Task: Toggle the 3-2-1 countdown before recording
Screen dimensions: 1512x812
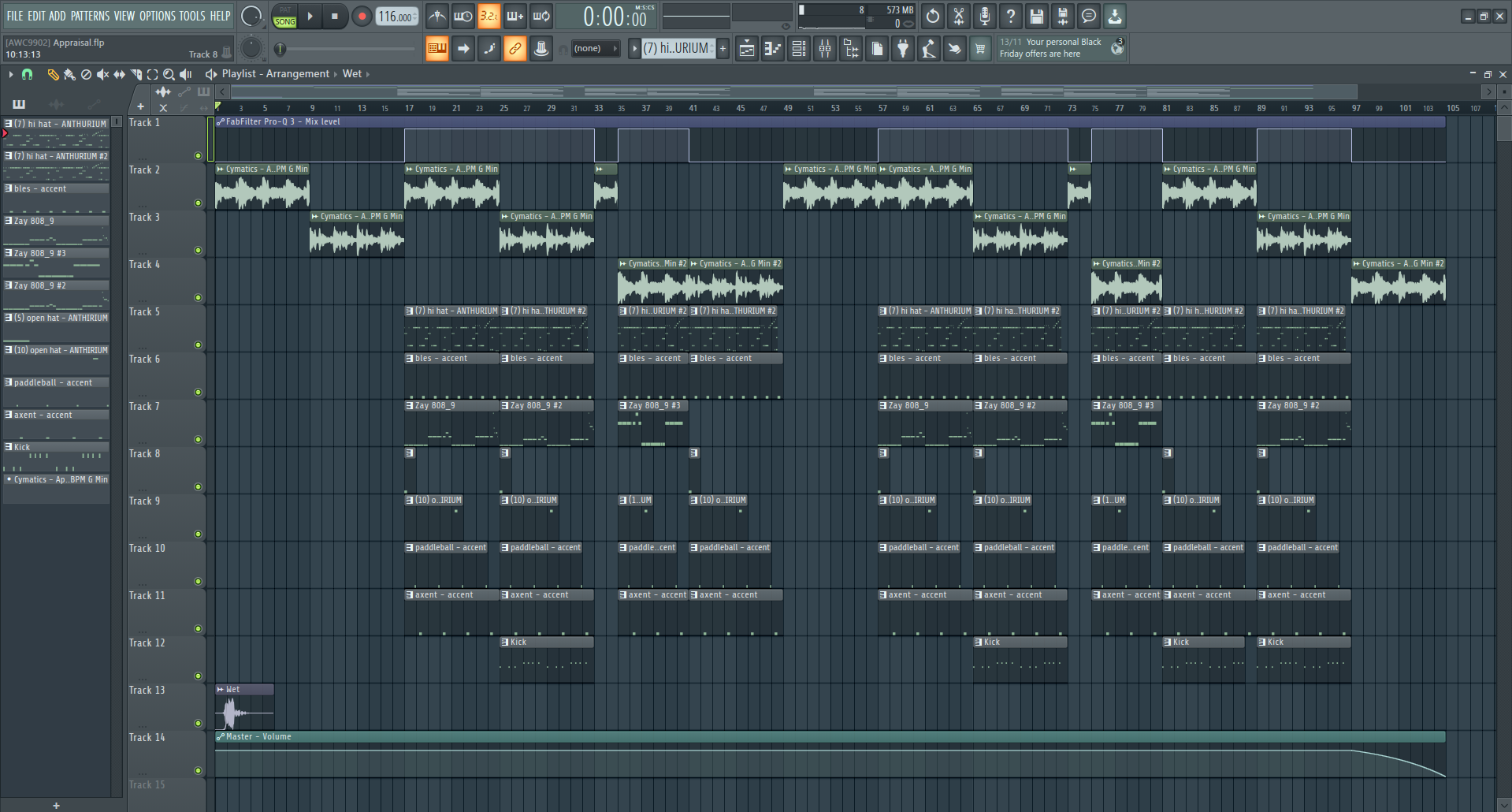Action: tap(489, 16)
